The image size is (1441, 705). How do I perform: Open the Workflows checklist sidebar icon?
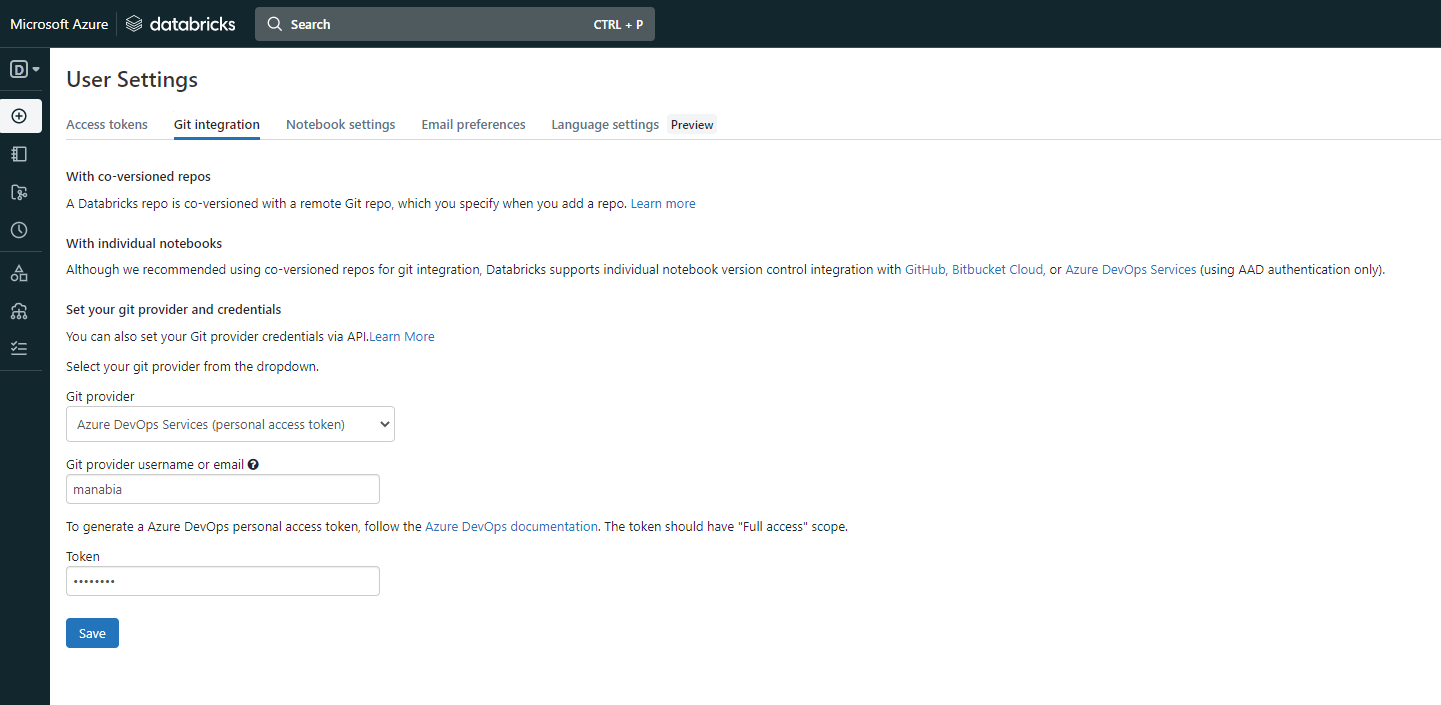coord(19,349)
